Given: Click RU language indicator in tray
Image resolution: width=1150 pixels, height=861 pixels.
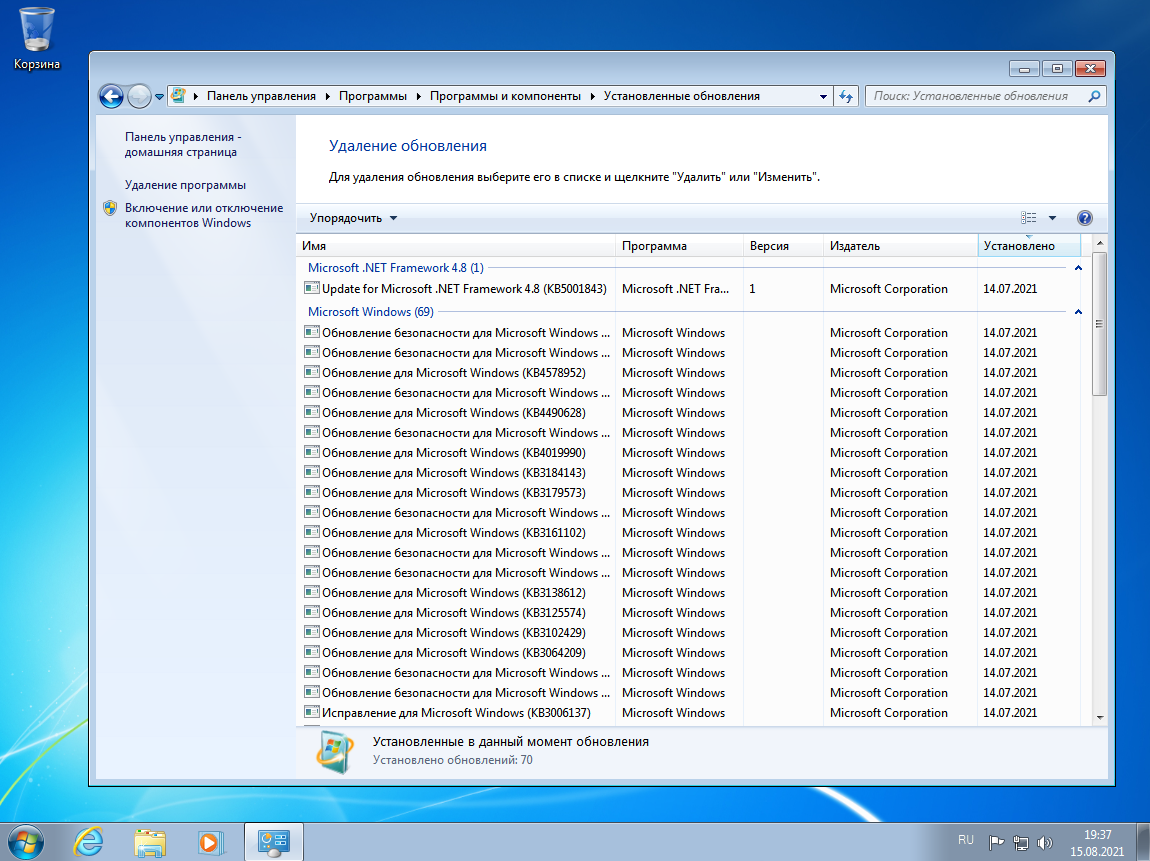Looking at the screenshot, I should click(x=966, y=840).
